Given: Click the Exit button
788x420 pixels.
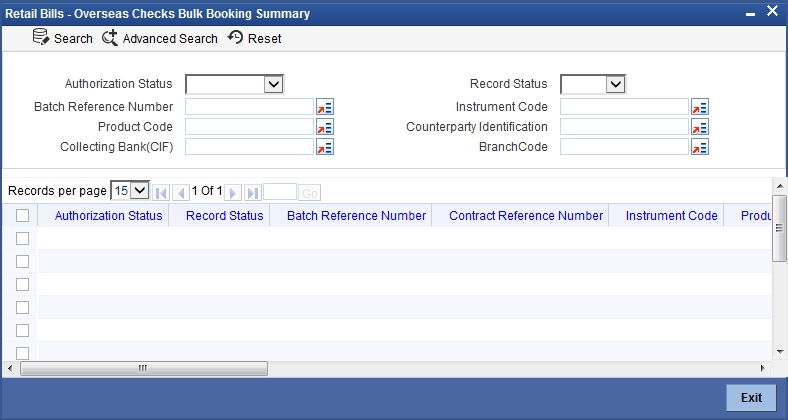Looking at the screenshot, I should coord(751,397).
